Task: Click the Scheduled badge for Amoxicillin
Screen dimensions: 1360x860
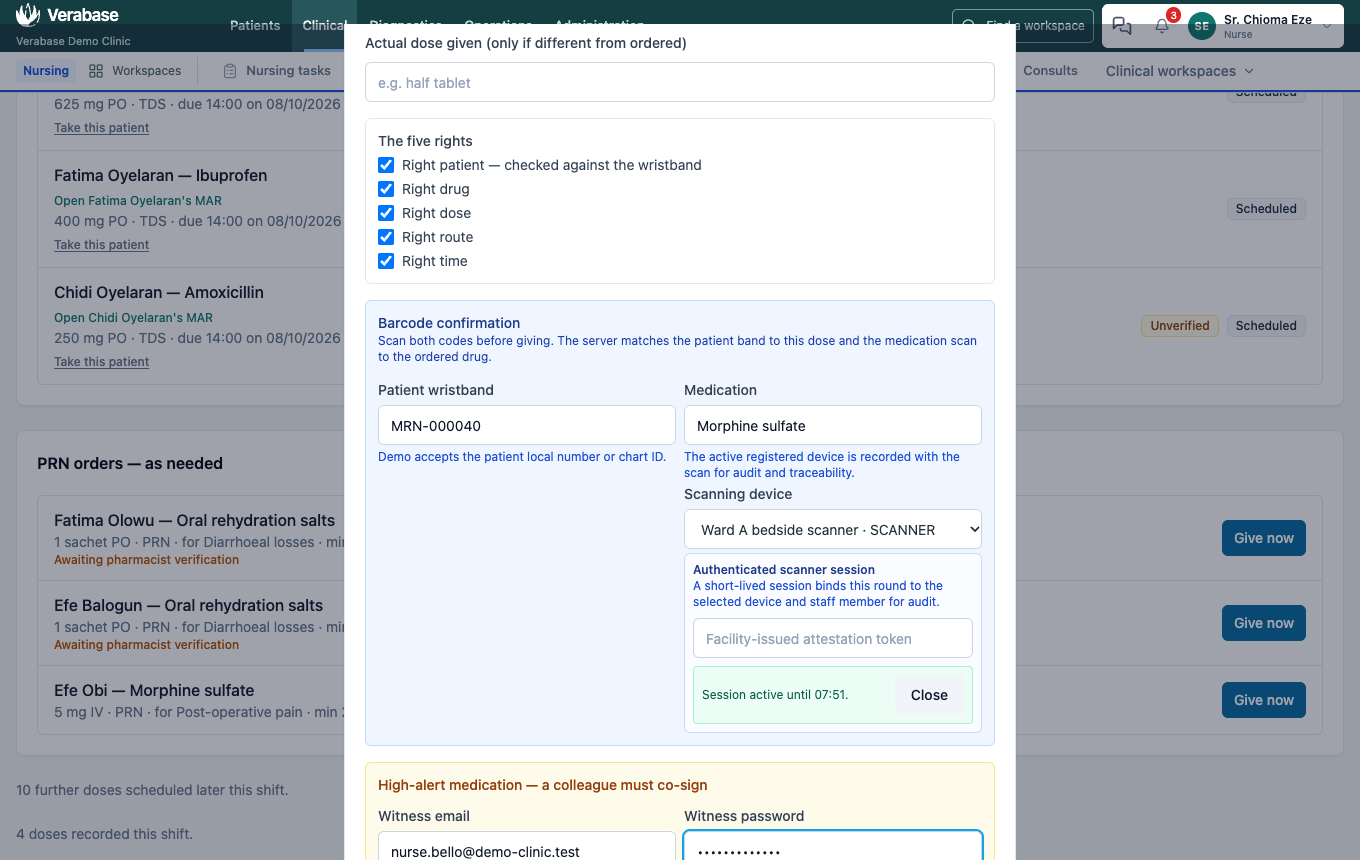Action: [x=1266, y=326]
